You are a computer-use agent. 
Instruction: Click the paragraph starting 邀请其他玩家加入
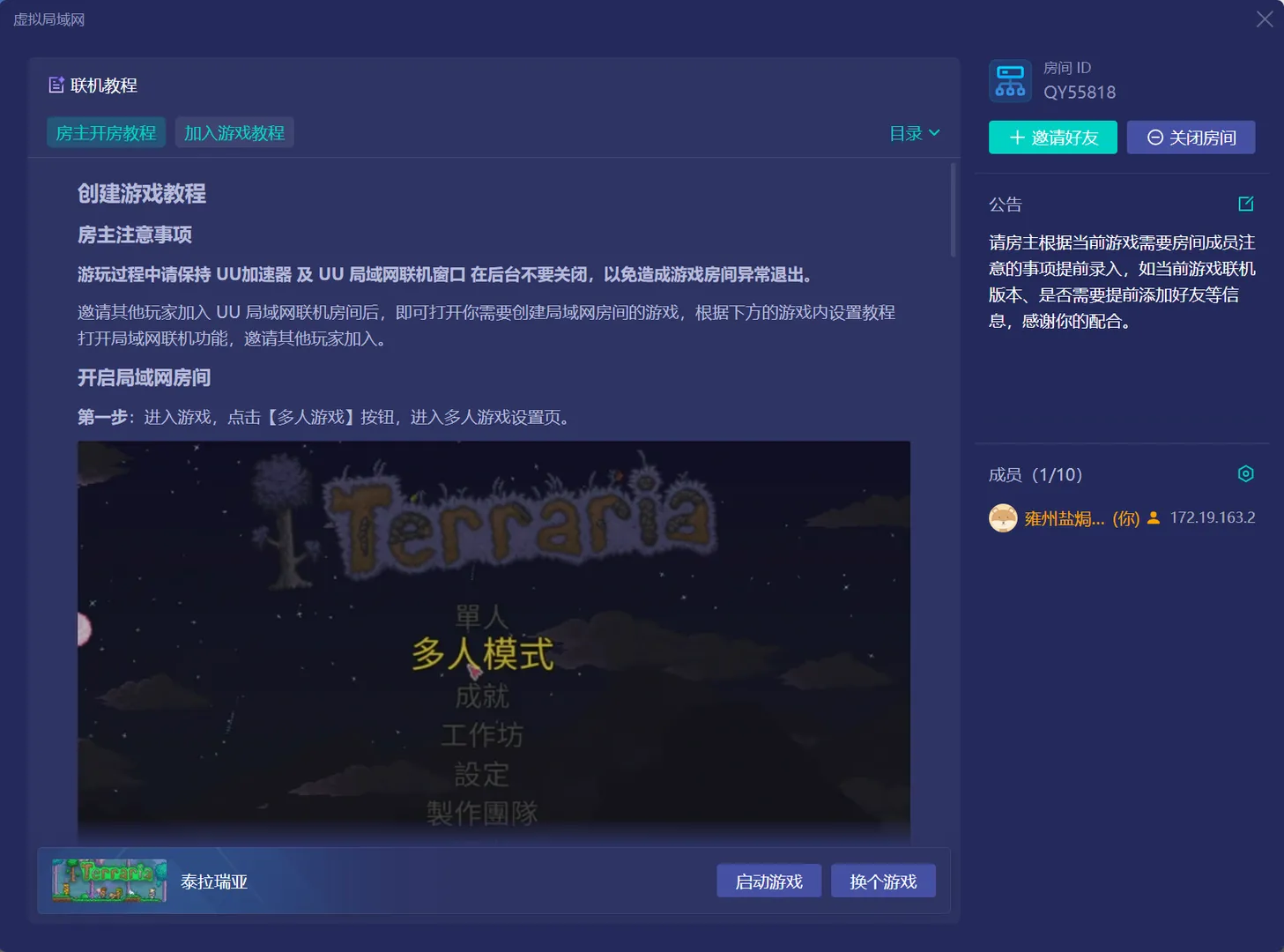click(486, 325)
